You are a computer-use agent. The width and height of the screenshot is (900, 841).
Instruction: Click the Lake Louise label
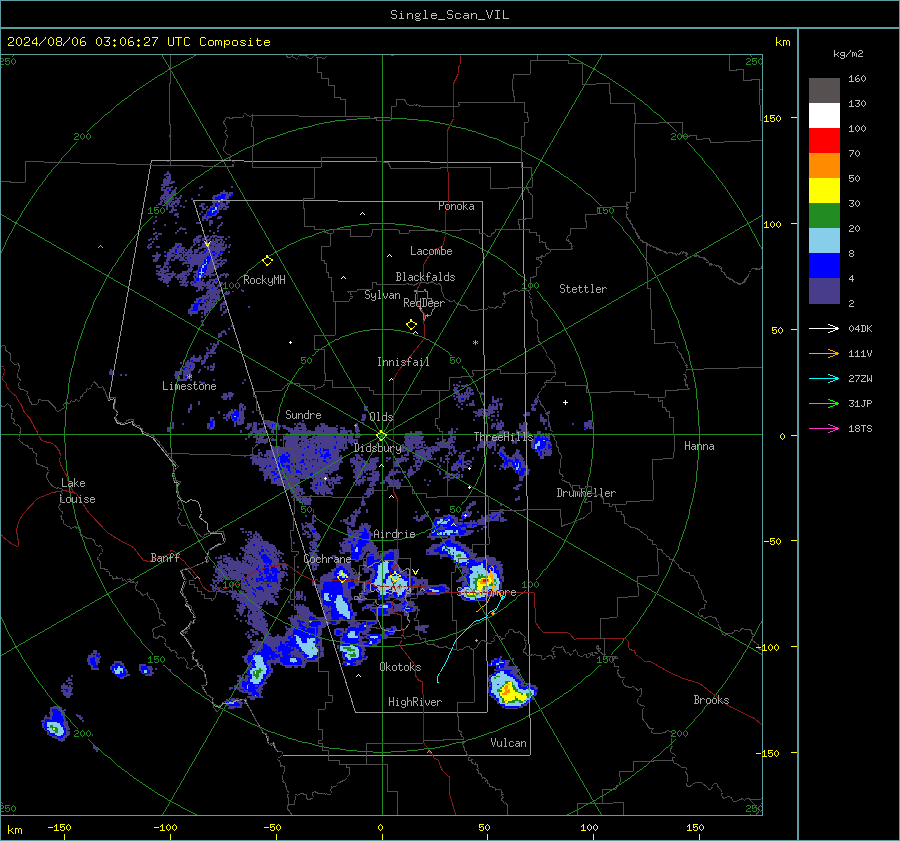(77, 491)
